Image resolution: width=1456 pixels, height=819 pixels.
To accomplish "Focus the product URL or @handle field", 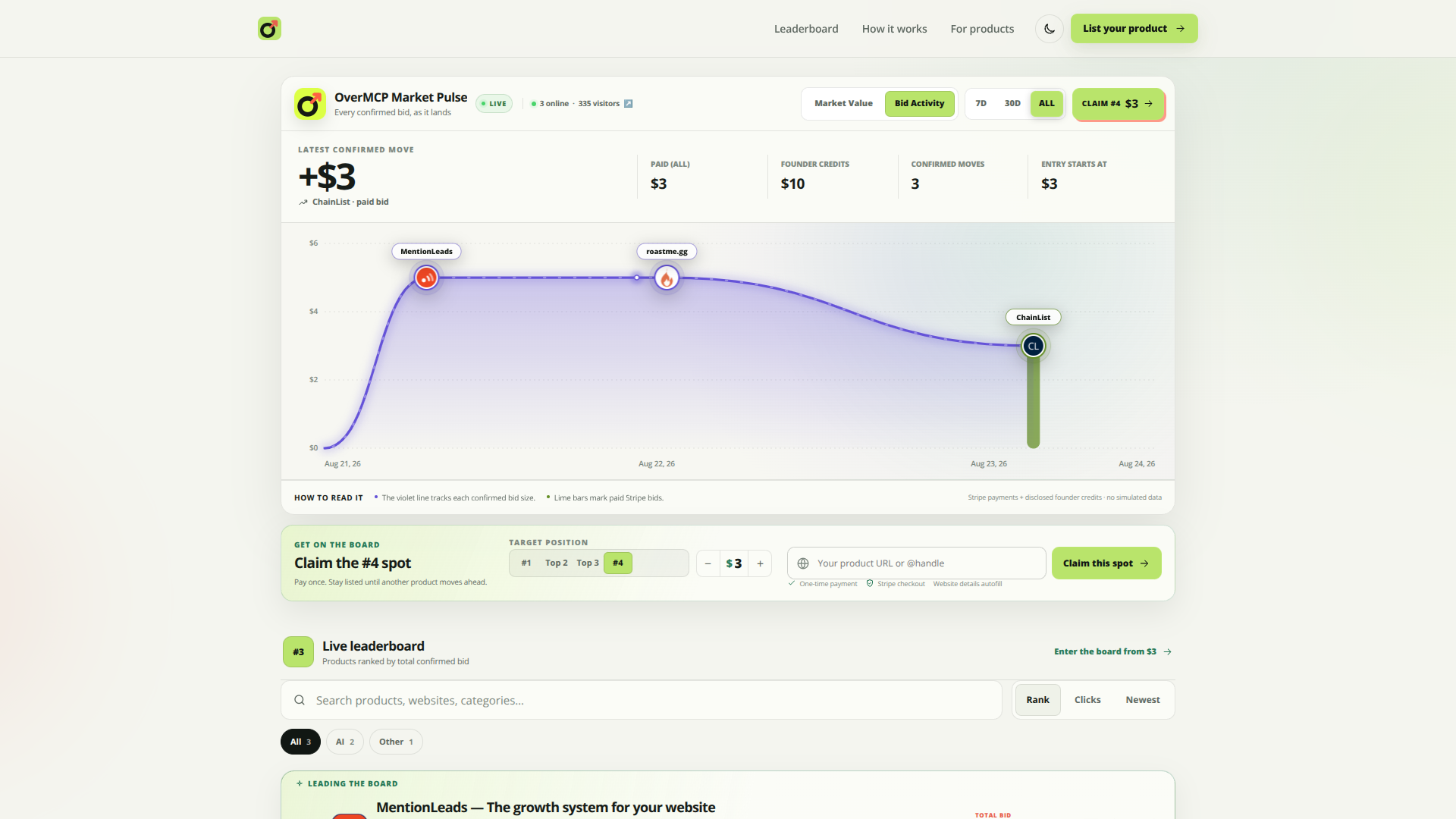I will (917, 563).
